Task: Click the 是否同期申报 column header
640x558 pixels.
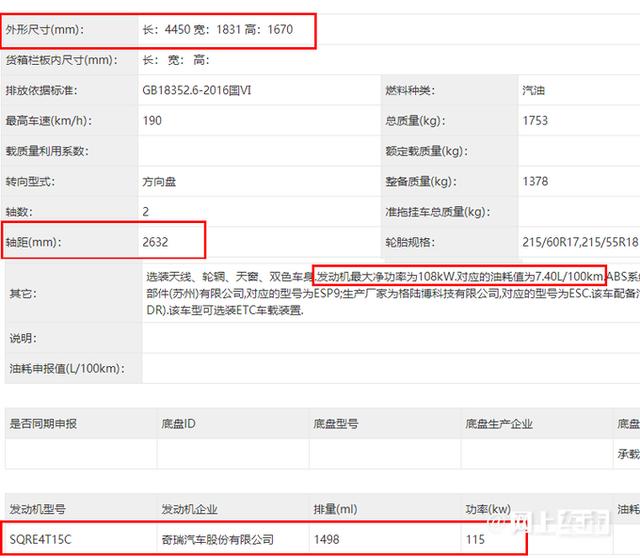Action: point(43,424)
